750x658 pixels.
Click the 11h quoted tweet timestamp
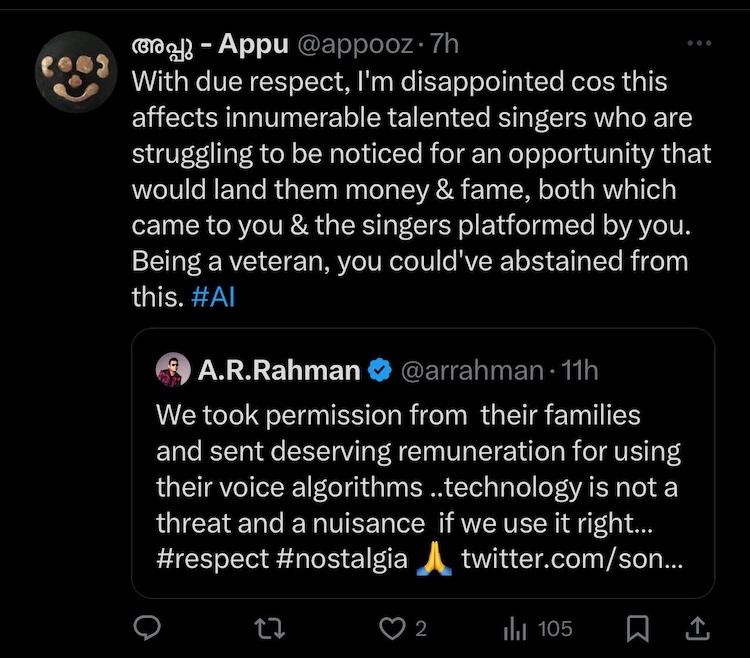pos(581,370)
